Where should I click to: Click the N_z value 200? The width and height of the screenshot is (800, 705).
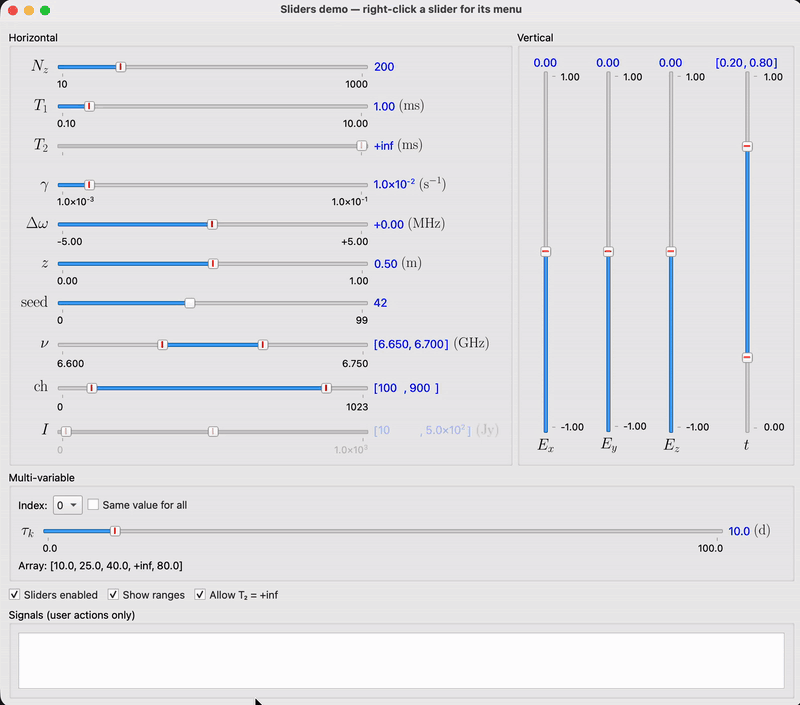pyautogui.click(x=384, y=67)
